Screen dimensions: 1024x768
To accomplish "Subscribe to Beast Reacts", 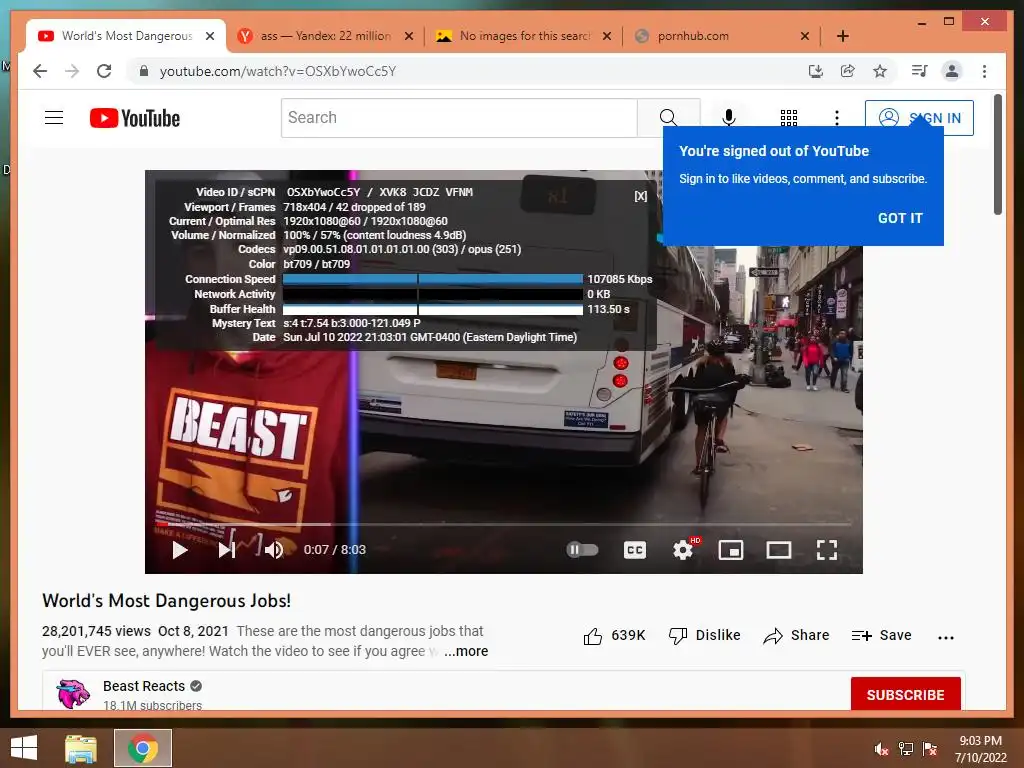I will pos(905,694).
